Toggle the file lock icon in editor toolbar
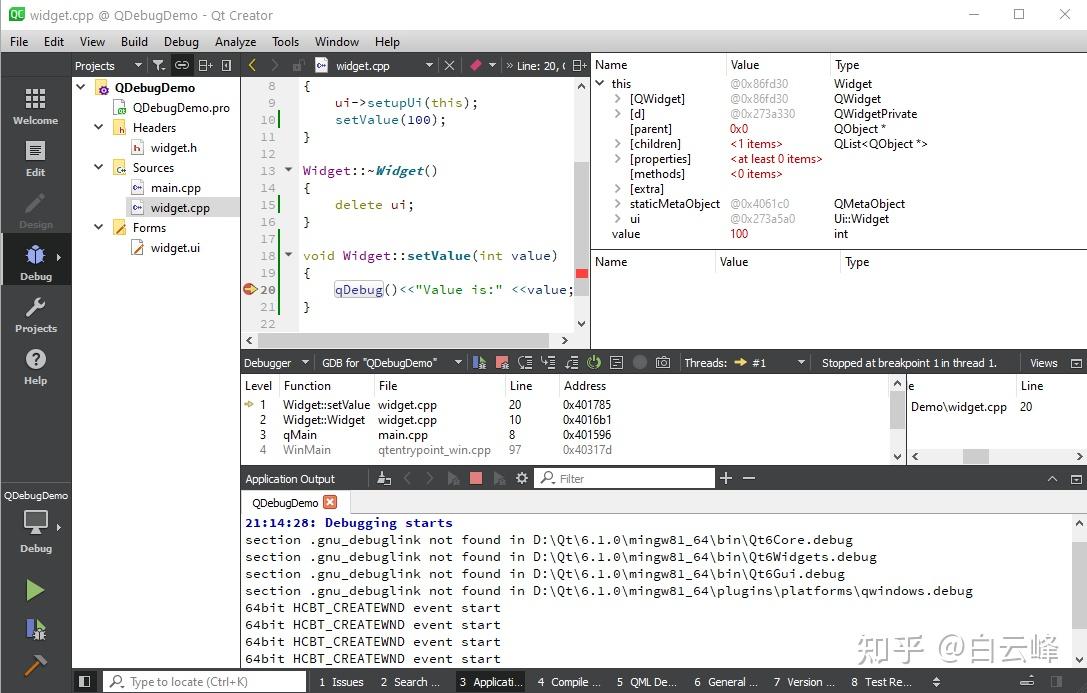This screenshot has width=1087, height=693. pos(298,65)
